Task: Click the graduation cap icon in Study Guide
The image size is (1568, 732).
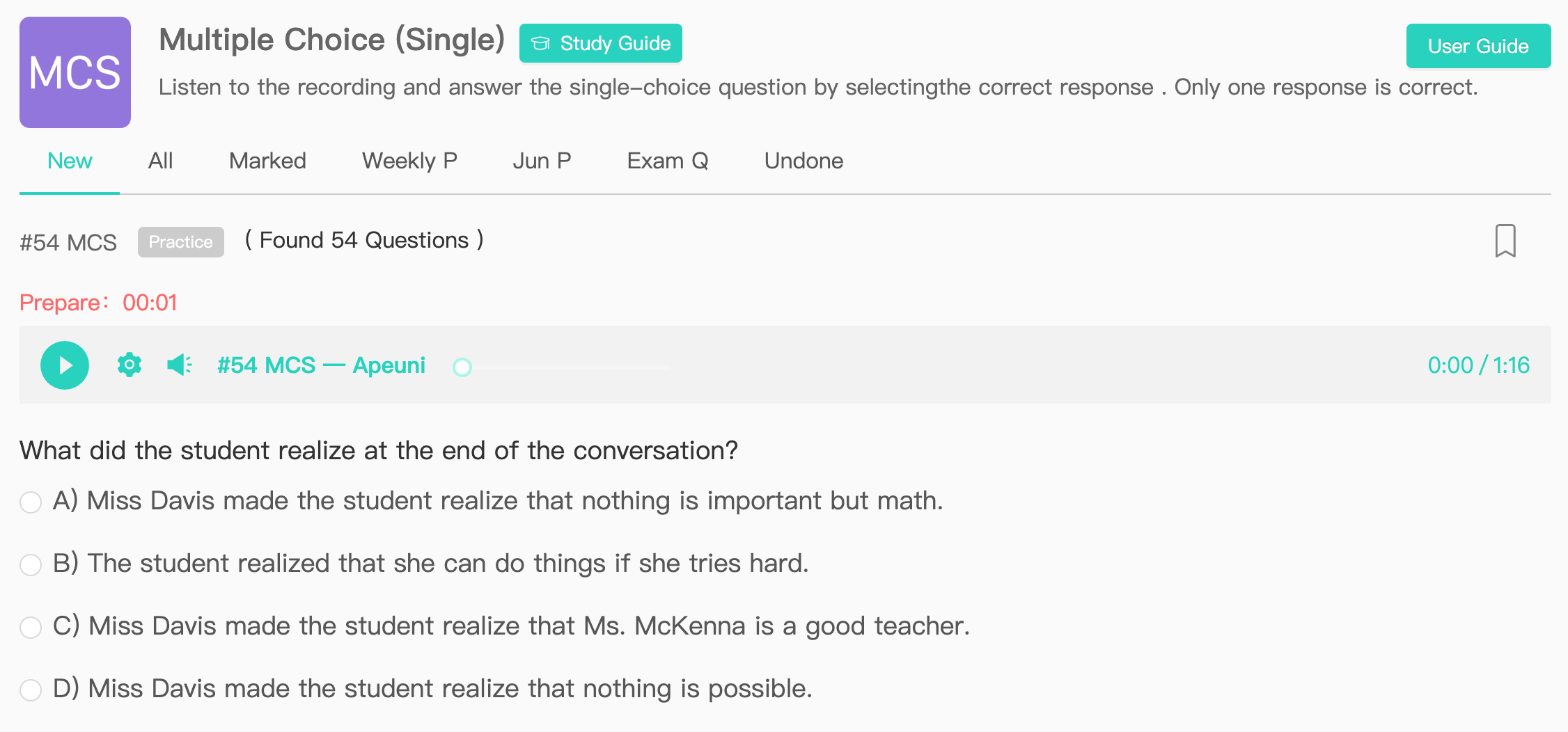Action: [x=541, y=44]
